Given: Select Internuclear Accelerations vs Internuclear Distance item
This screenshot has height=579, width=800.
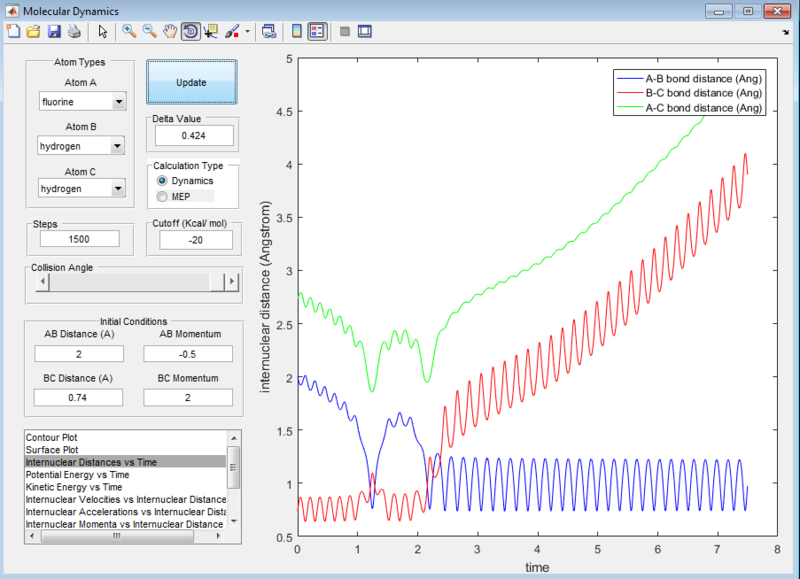Looking at the screenshot, I should (126, 512).
